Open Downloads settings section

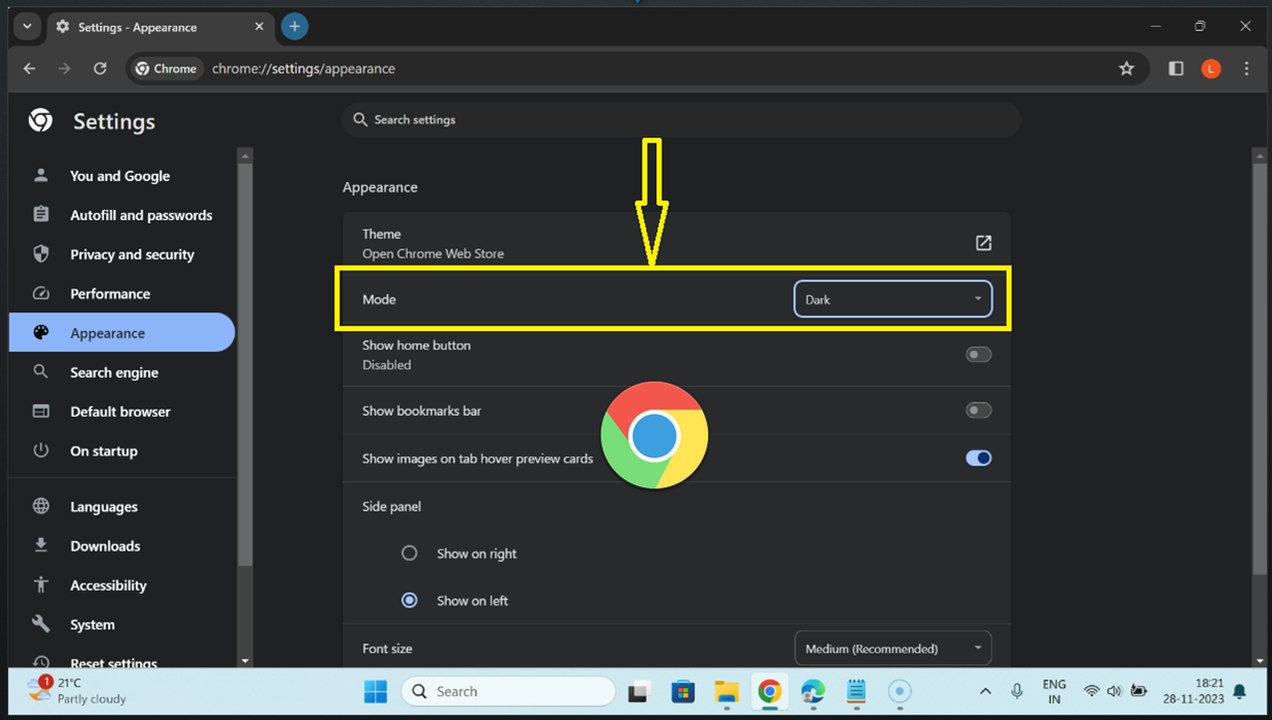point(105,546)
